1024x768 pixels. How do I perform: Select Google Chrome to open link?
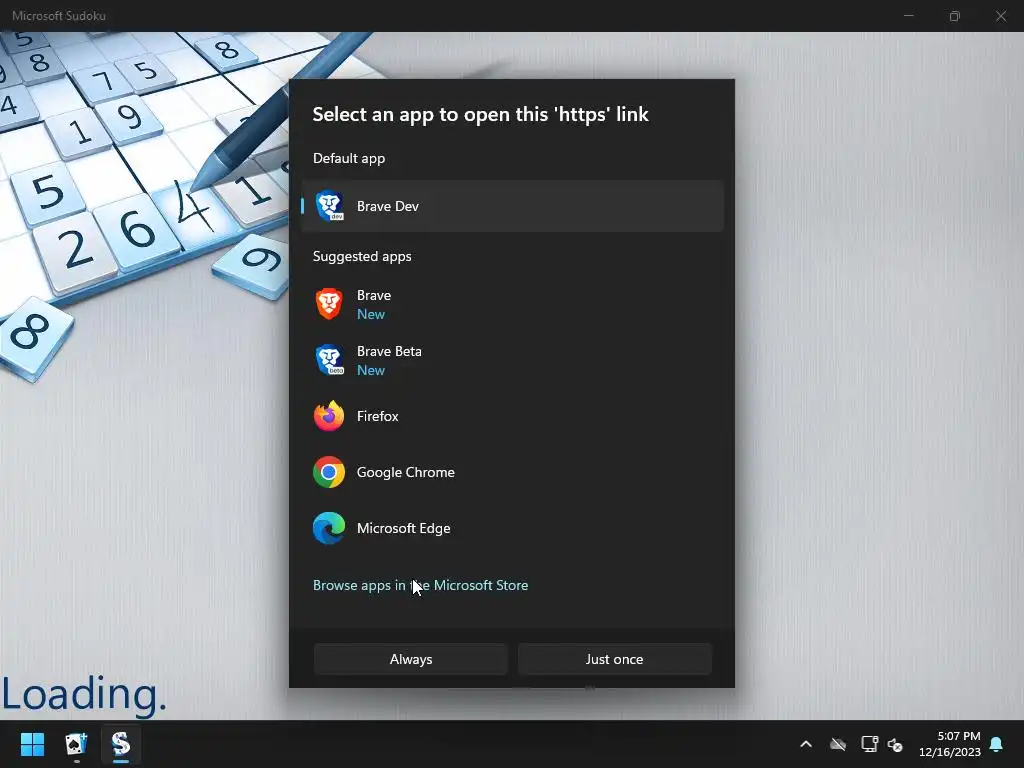tap(513, 472)
